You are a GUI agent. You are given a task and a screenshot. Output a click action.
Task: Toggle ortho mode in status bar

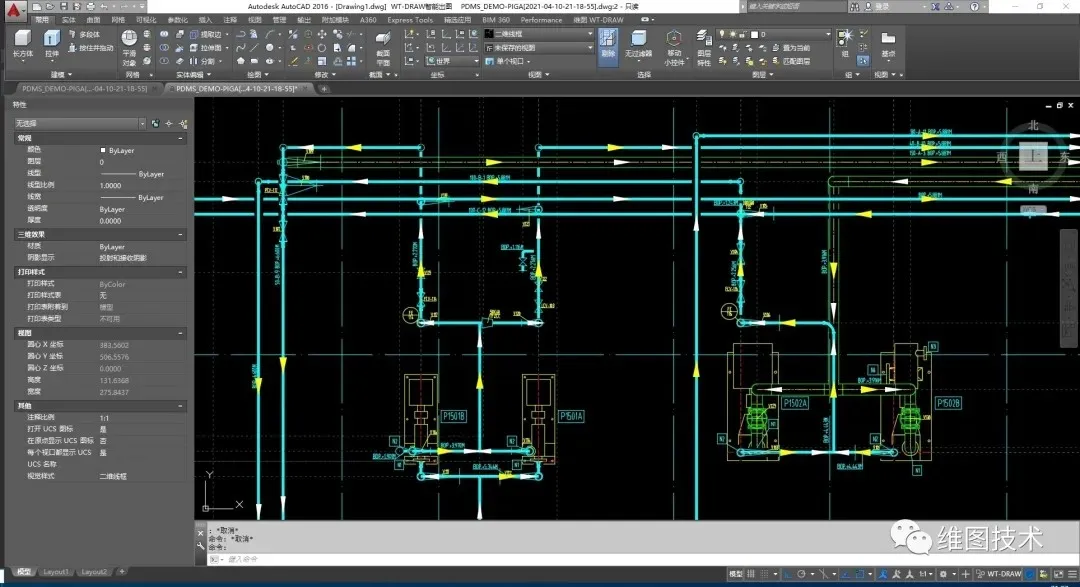click(787, 574)
